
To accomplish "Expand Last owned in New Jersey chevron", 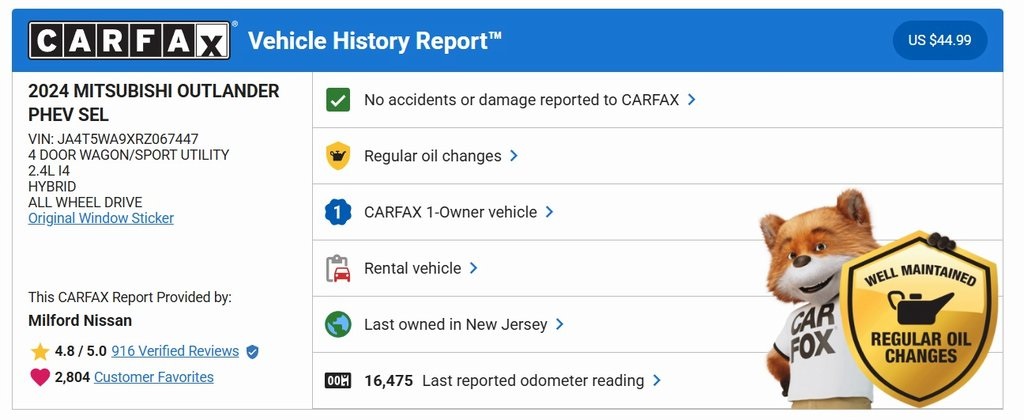I will pyautogui.click(x=560, y=324).
